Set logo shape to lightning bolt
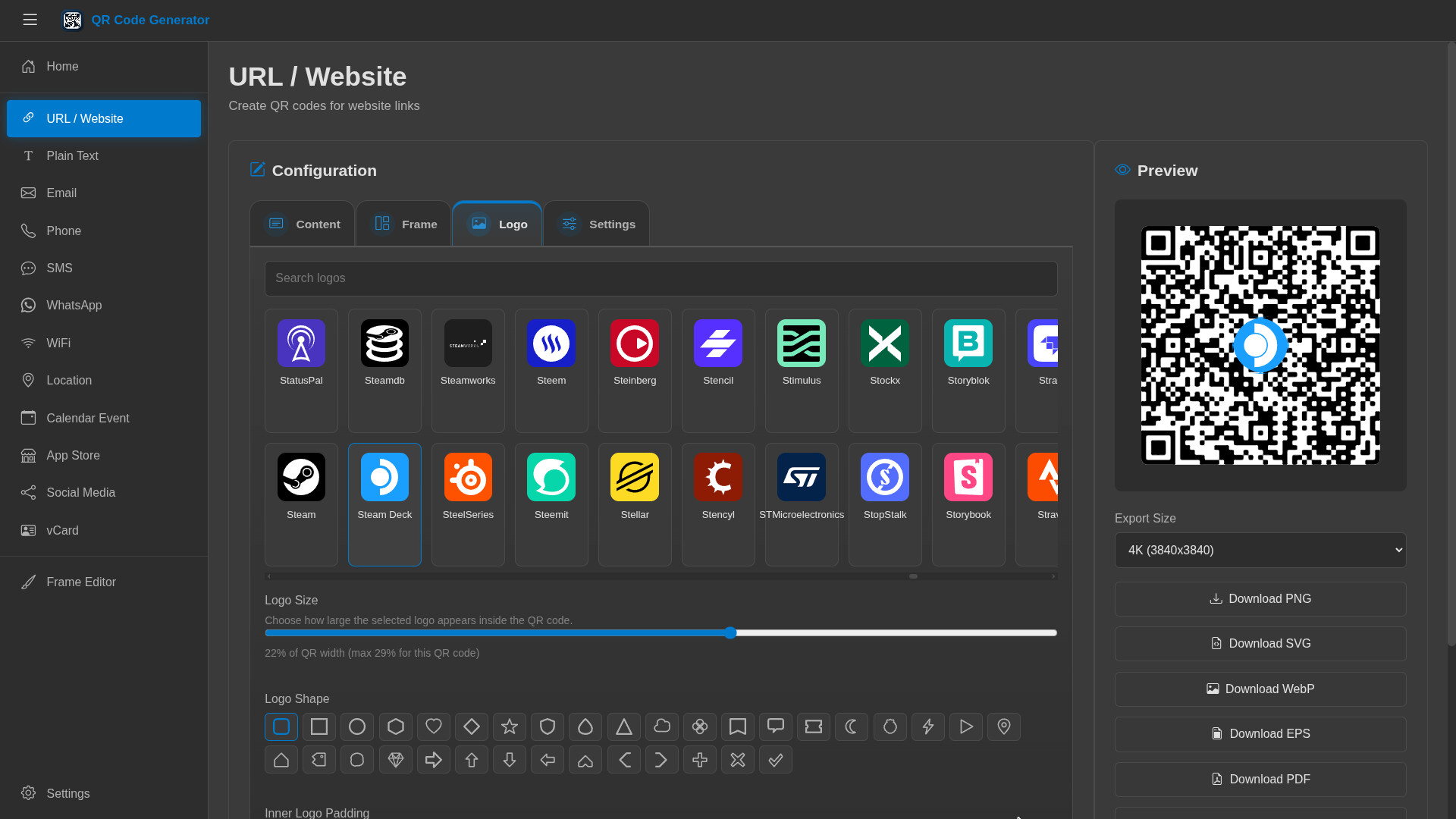 pos(928,726)
